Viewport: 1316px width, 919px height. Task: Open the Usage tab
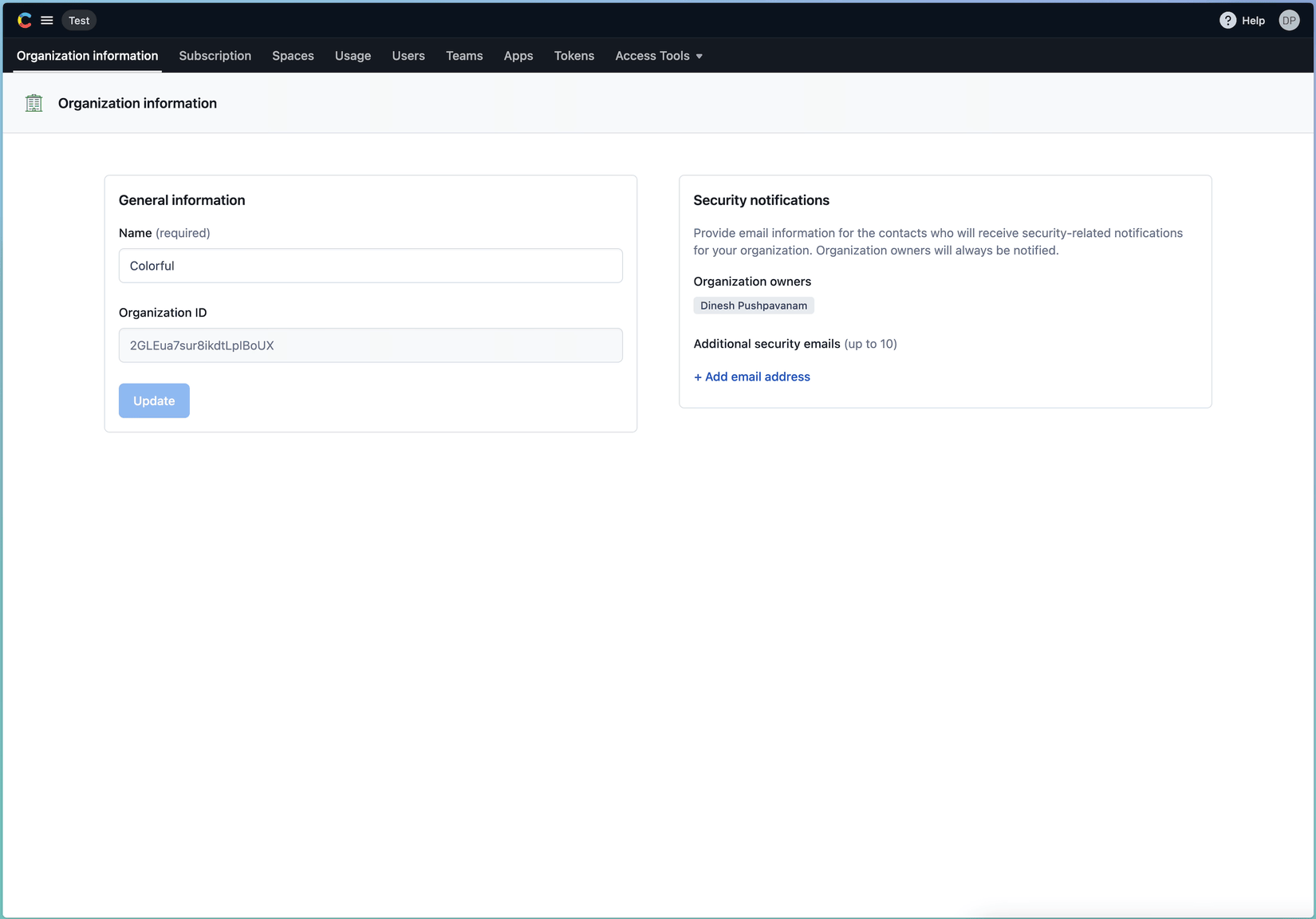pos(353,56)
